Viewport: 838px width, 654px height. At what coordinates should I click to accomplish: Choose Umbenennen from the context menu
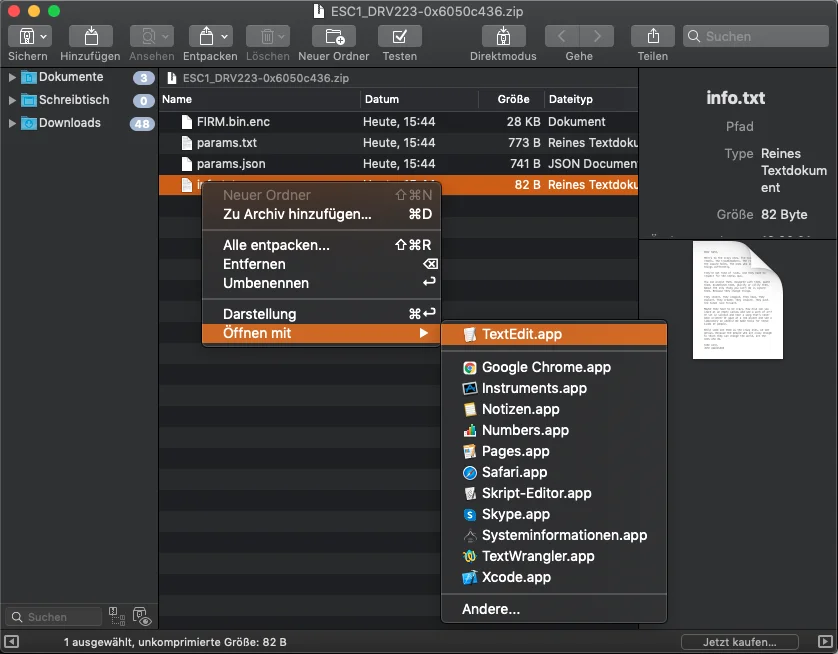point(265,283)
